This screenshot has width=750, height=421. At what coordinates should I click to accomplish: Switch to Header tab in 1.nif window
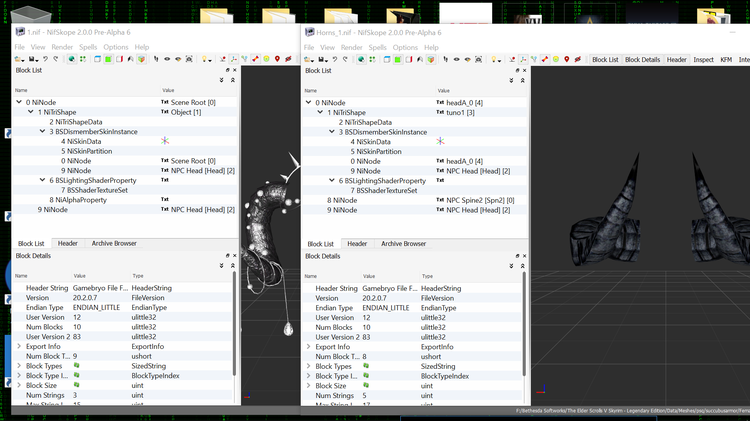pos(67,243)
